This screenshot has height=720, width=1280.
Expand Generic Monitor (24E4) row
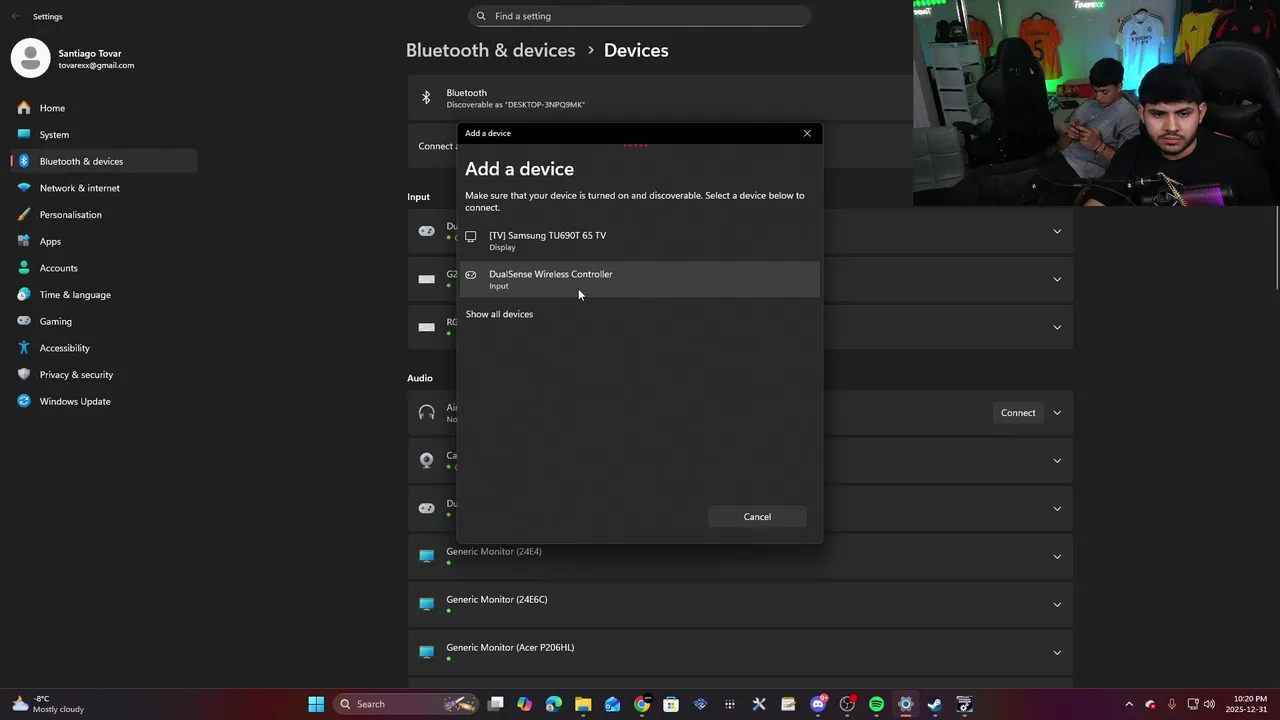pos(1057,557)
